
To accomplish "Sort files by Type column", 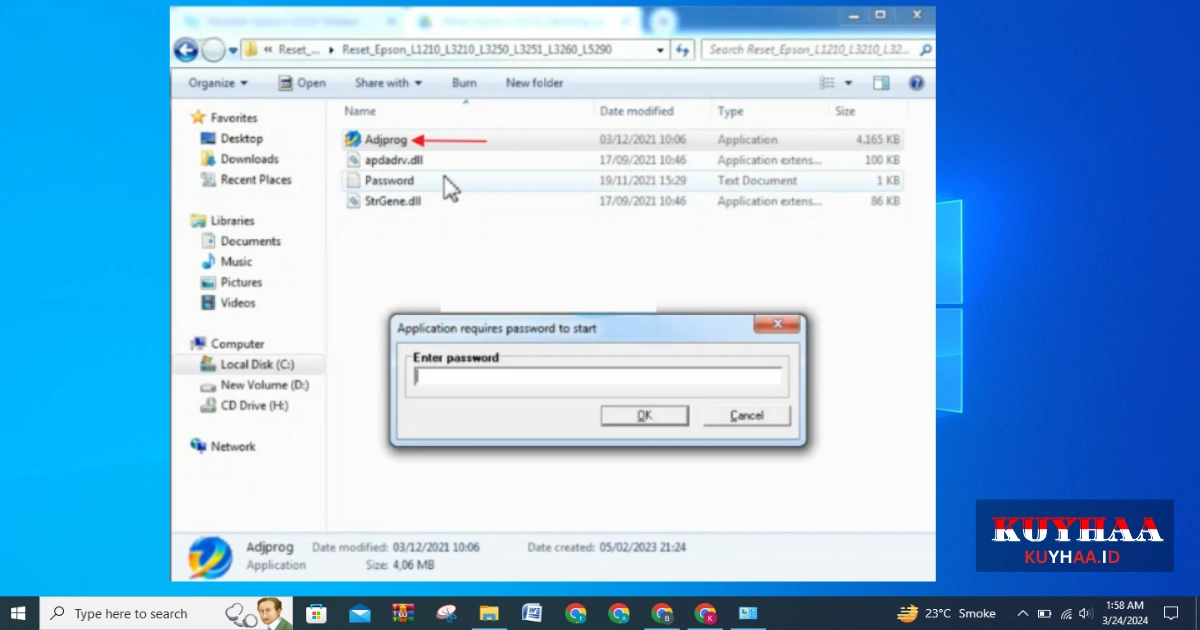I will (x=730, y=111).
